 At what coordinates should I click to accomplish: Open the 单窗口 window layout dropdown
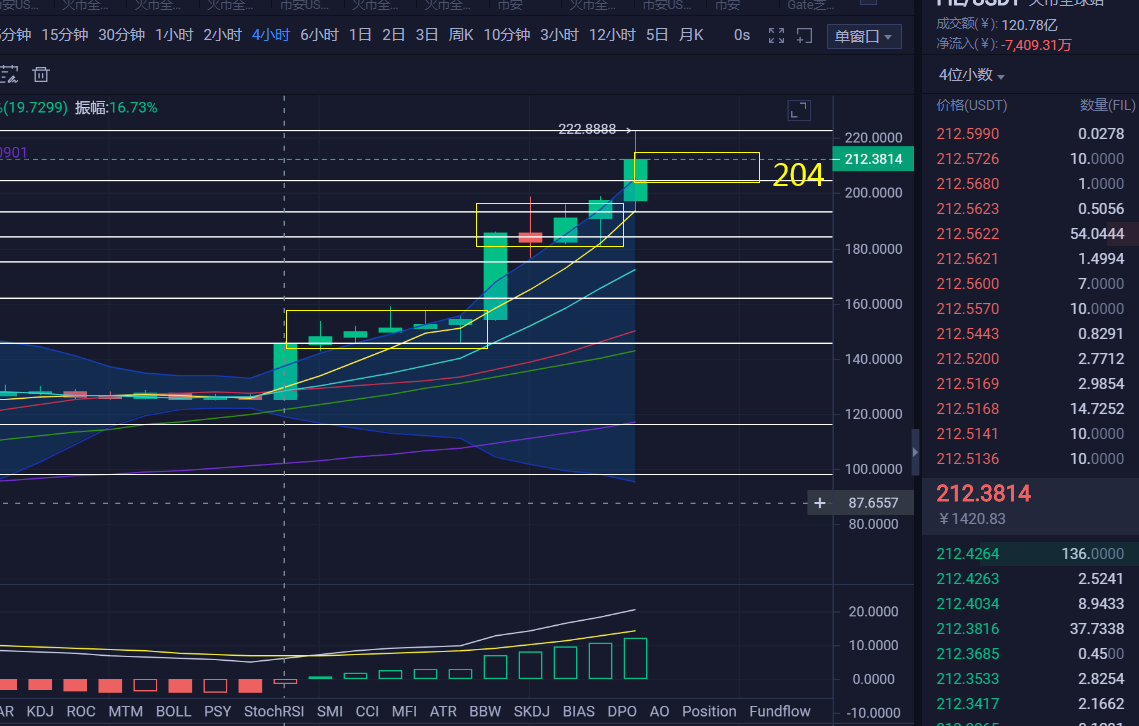pyautogui.click(x=864, y=37)
